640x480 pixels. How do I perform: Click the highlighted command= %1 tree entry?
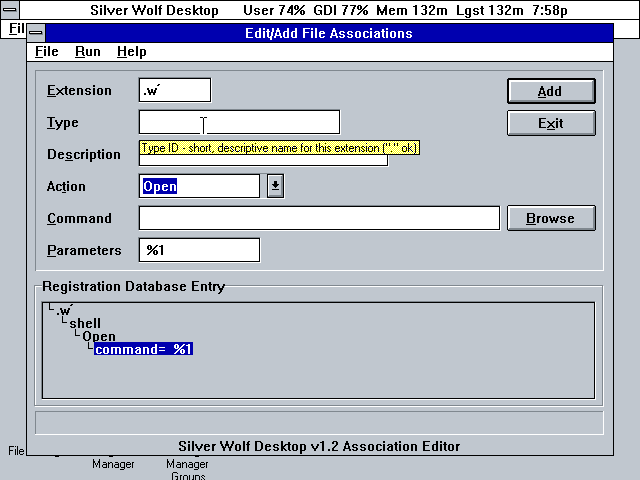point(143,349)
